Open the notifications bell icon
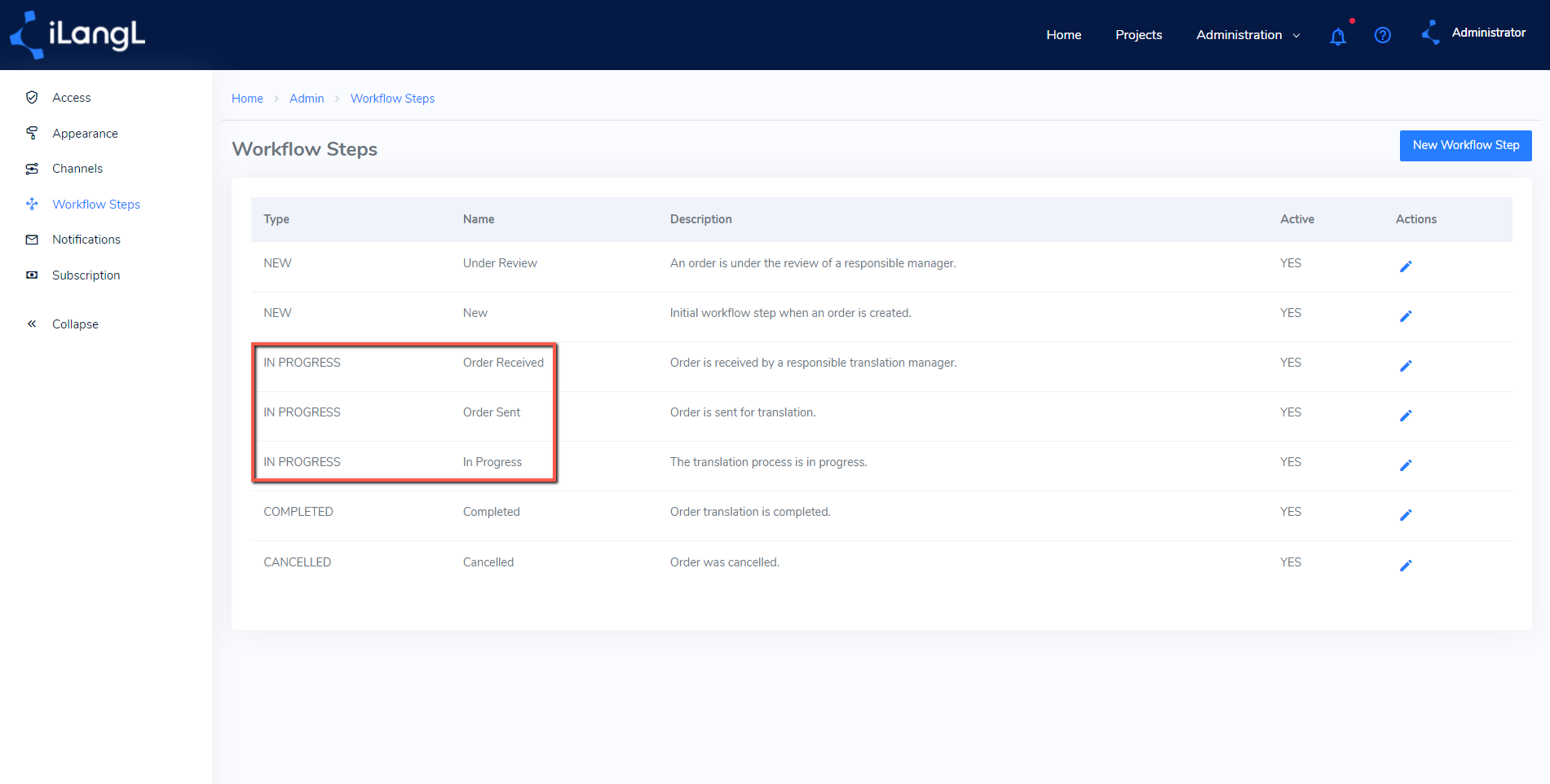This screenshot has height=784, width=1550. pyautogui.click(x=1338, y=36)
